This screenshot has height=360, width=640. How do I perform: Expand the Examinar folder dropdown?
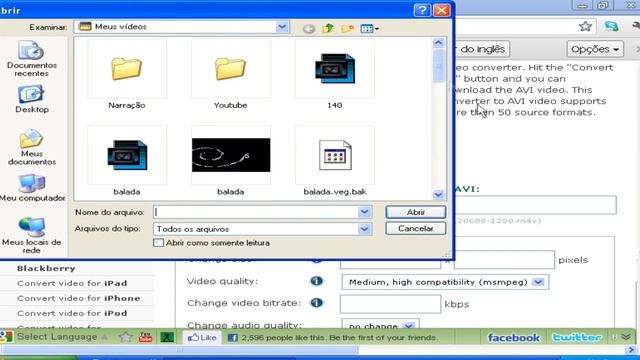coord(282,27)
